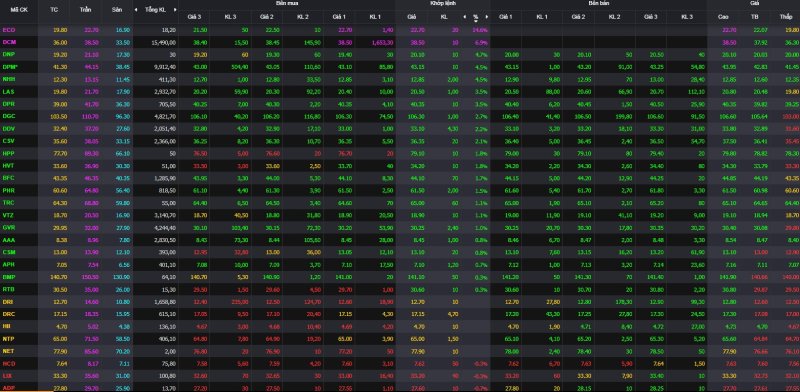Click the right arrow beside Tổng KL
Screen dimensions: 800x392
(175, 10)
